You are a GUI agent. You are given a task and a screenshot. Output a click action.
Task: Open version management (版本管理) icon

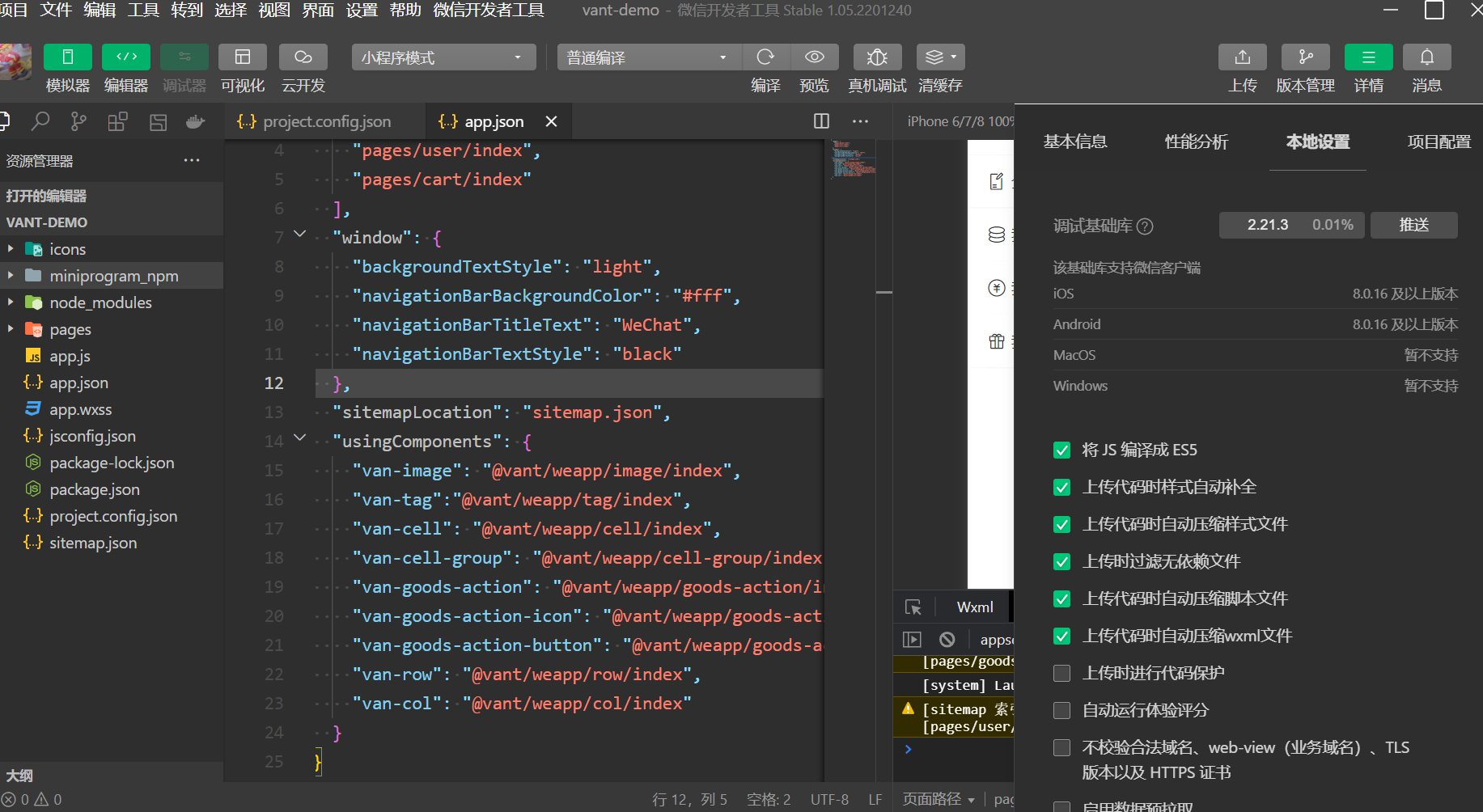1306,57
